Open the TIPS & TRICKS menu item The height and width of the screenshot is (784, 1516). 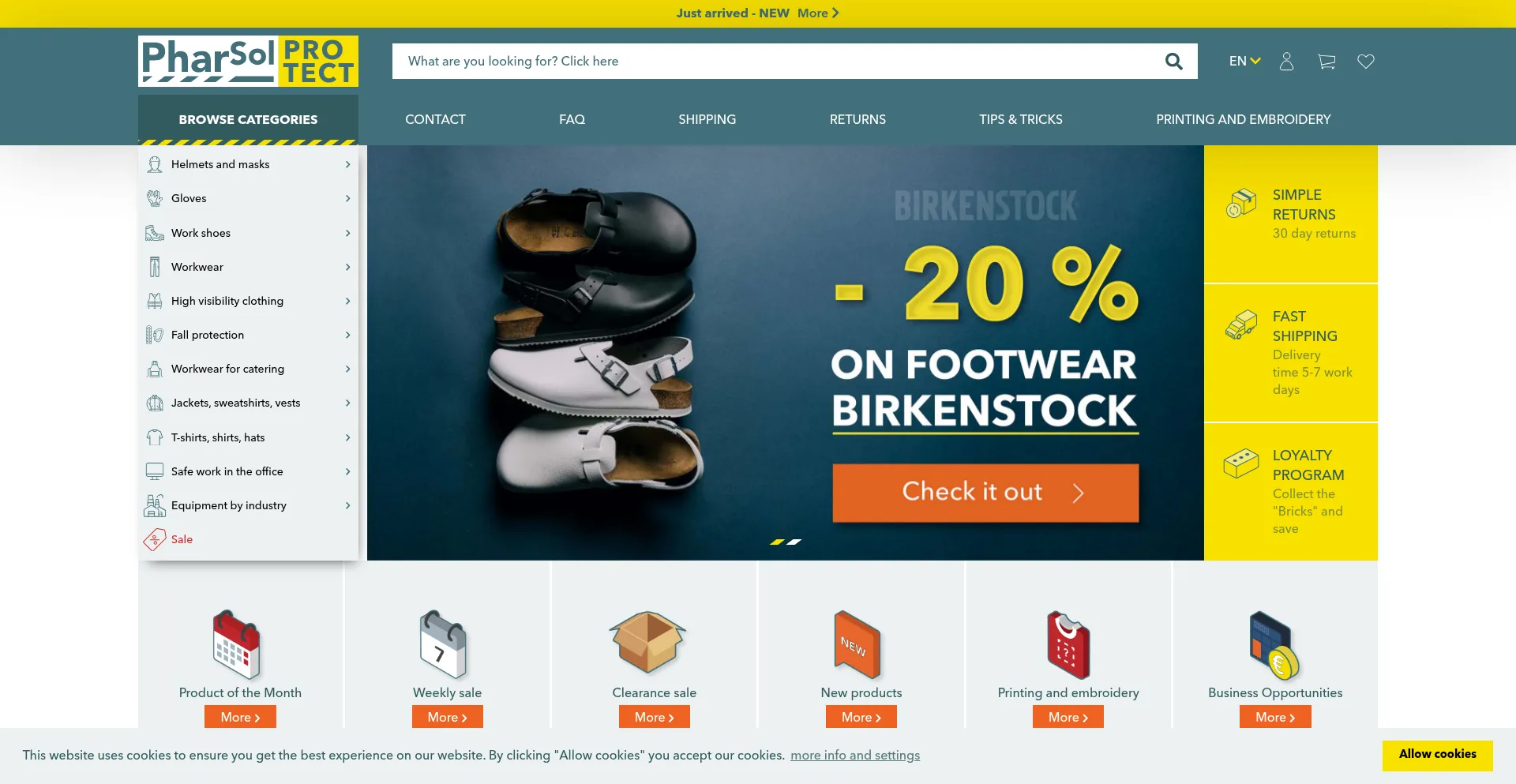point(1020,119)
